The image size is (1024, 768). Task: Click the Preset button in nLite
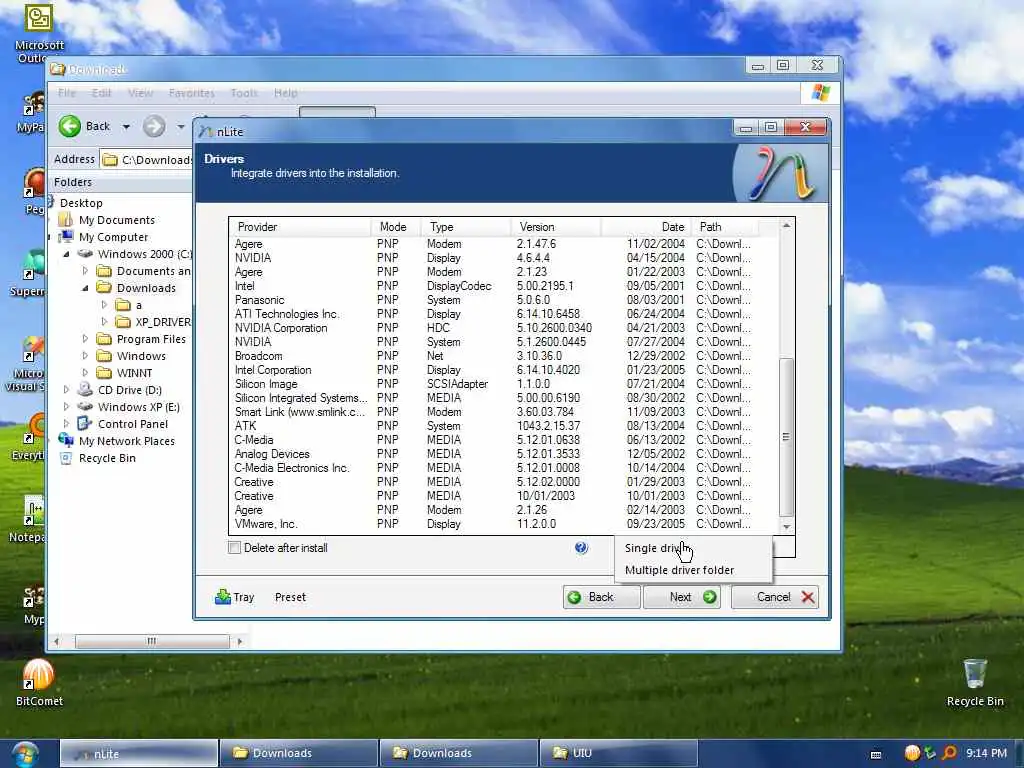coord(291,597)
